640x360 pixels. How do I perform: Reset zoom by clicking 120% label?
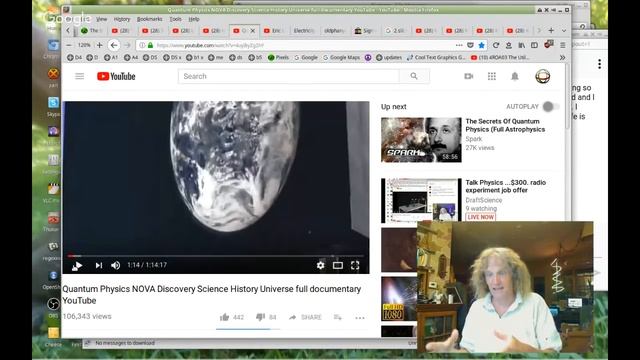pyautogui.click(x=84, y=45)
